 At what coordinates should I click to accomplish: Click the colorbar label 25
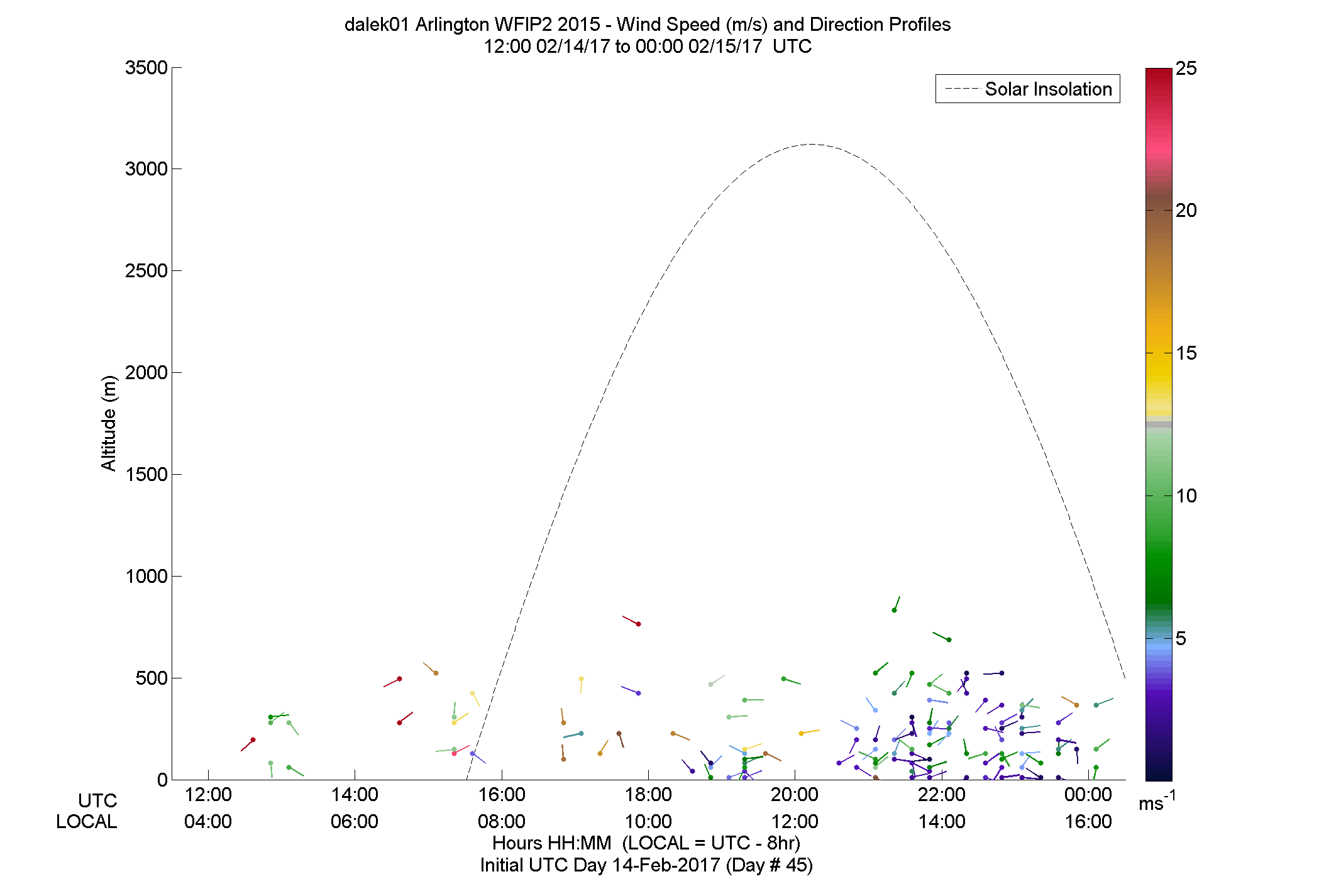(x=1186, y=69)
